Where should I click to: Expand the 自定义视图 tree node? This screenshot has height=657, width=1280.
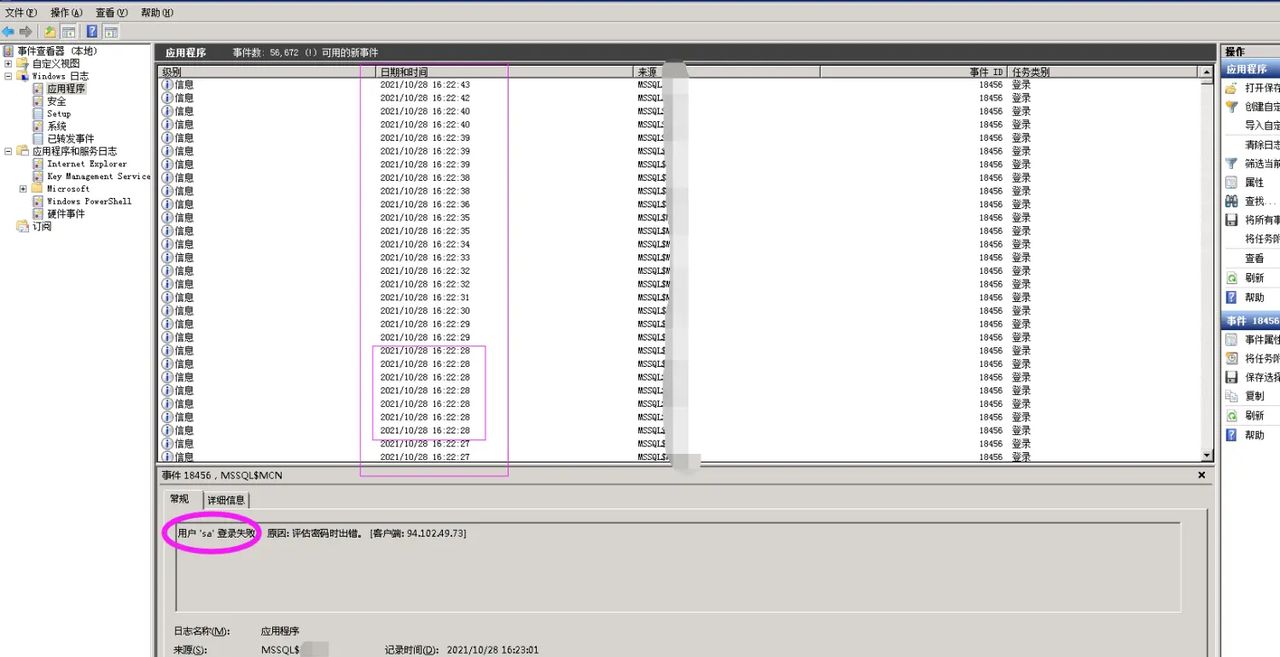tap(9, 64)
